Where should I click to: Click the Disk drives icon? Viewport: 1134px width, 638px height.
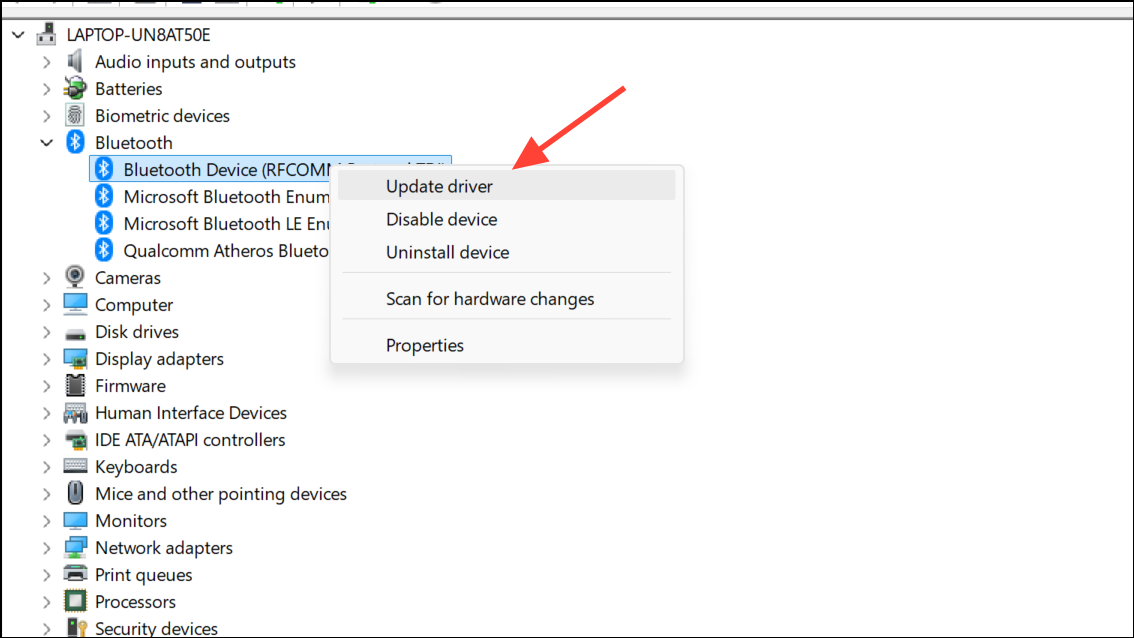[74, 331]
